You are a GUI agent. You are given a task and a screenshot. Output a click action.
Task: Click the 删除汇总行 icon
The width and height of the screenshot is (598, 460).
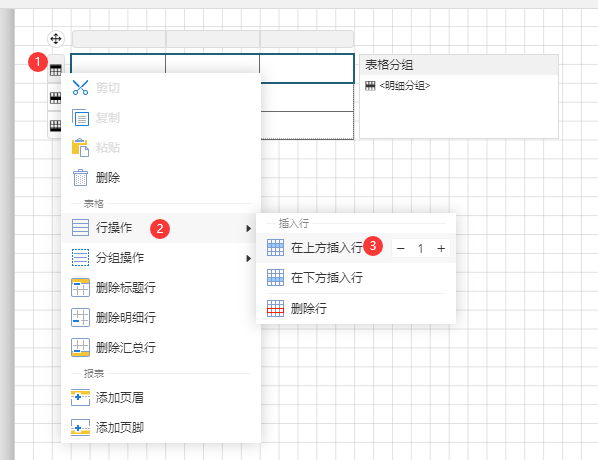[80, 347]
